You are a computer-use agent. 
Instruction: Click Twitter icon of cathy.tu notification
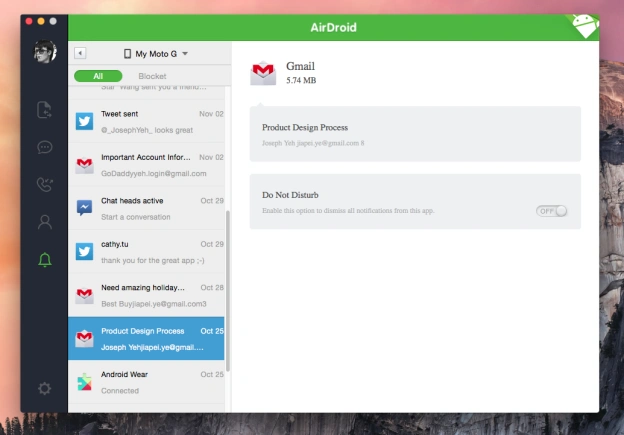click(84, 252)
